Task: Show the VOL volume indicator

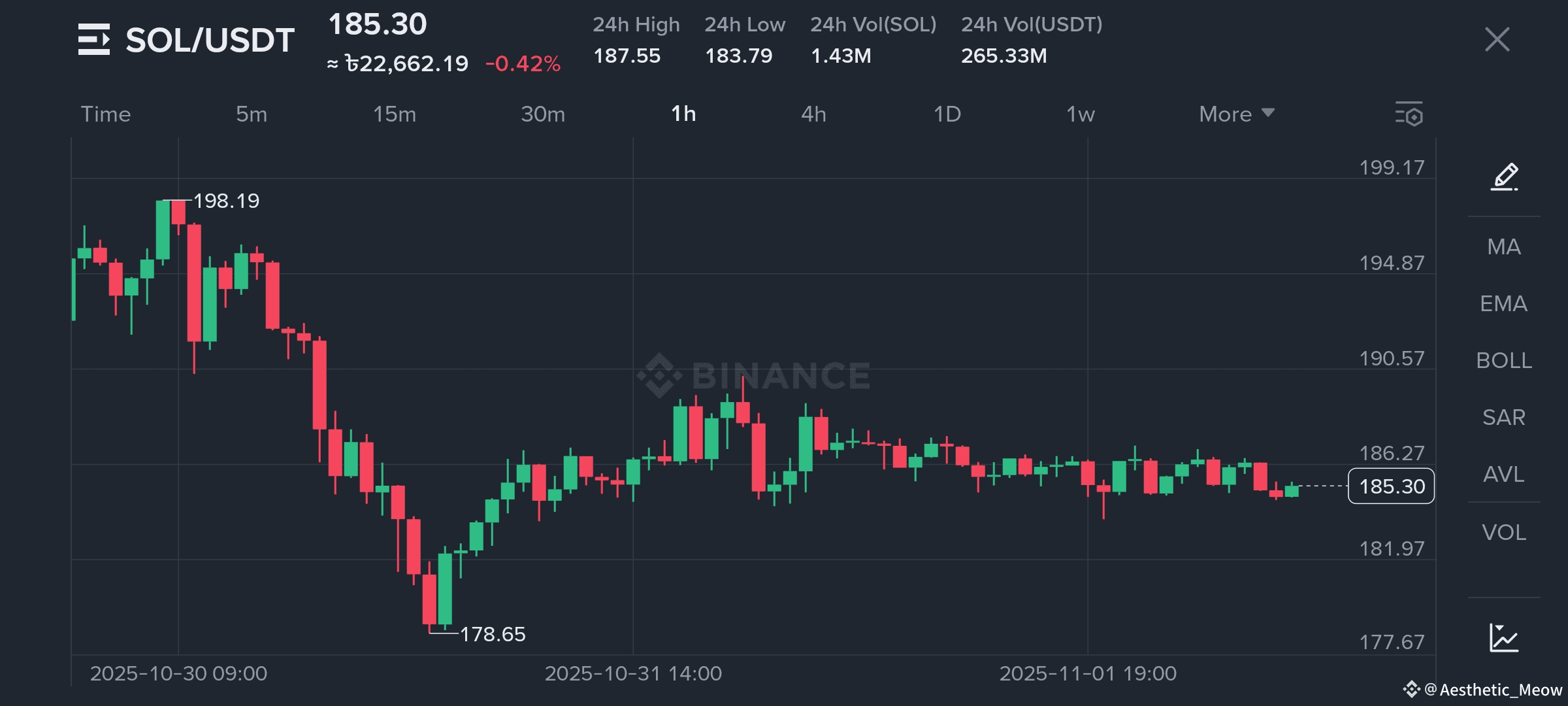Action: pos(1504,532)
